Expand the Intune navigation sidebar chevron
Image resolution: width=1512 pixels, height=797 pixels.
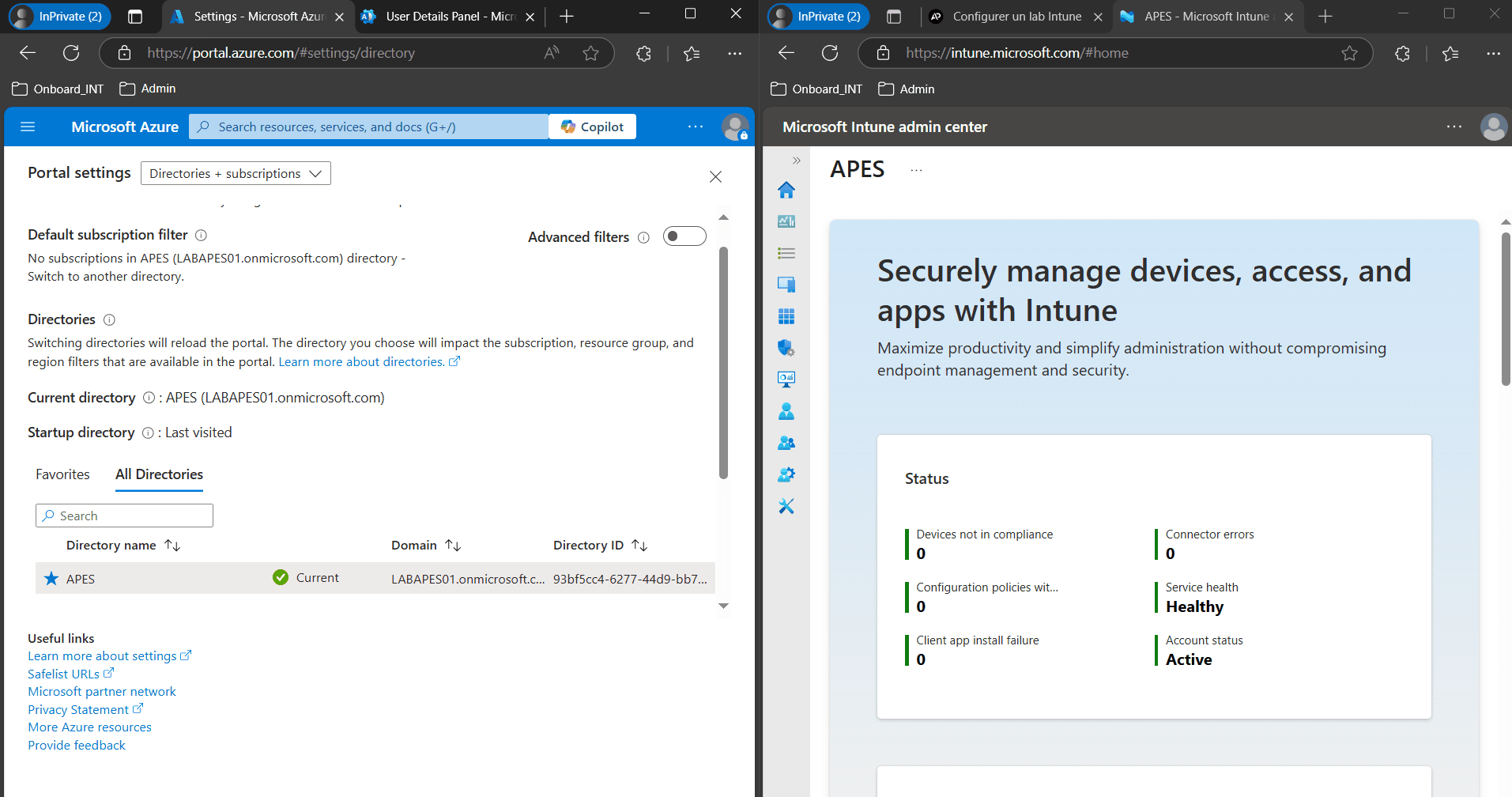tap(796, 161)
